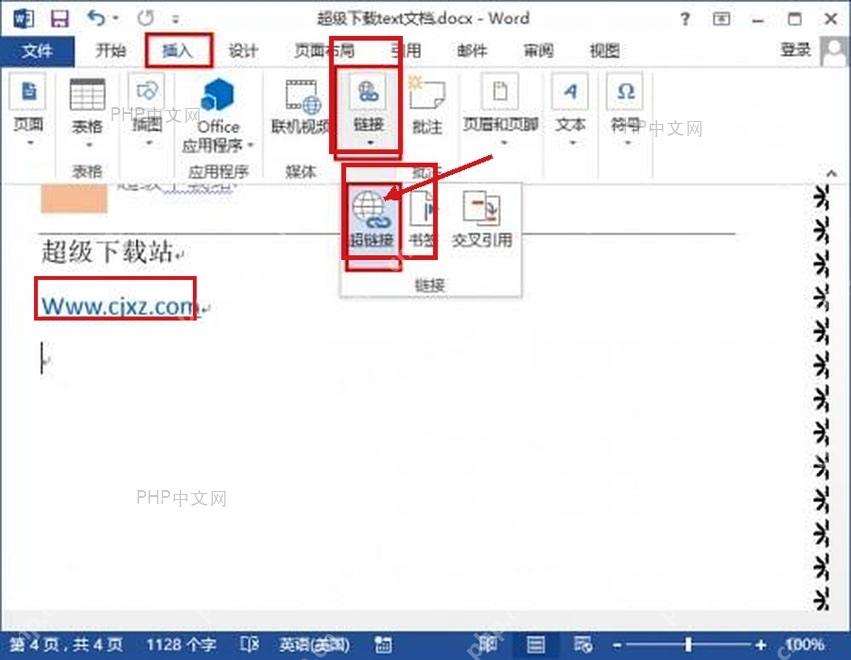Insert online video via 联机视频
This screenshot has height=660, width=851.
point(302,107)
